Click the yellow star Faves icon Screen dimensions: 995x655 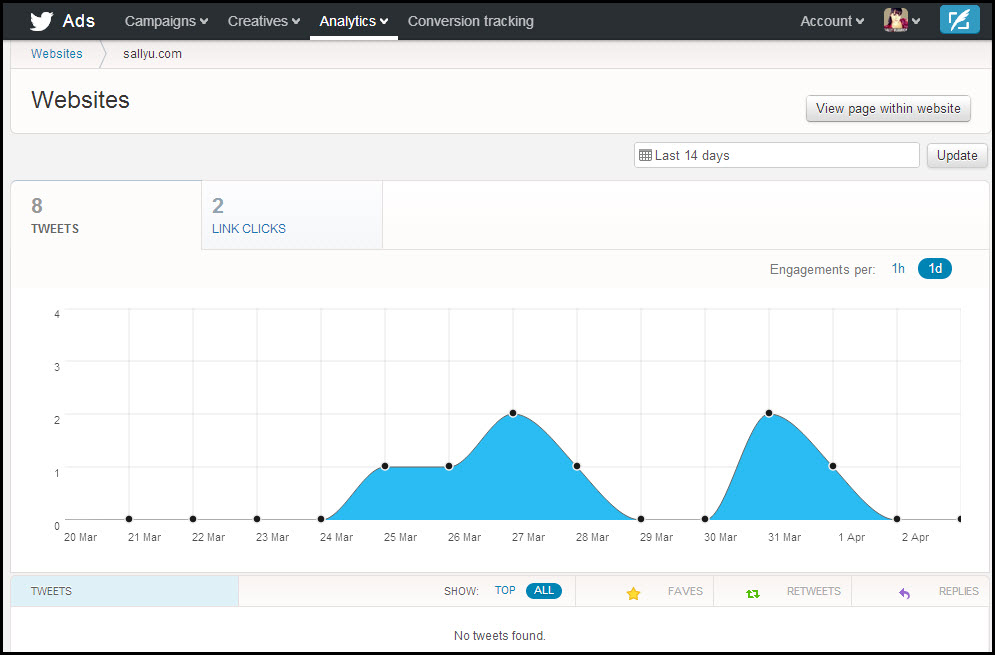pos(633,593)
